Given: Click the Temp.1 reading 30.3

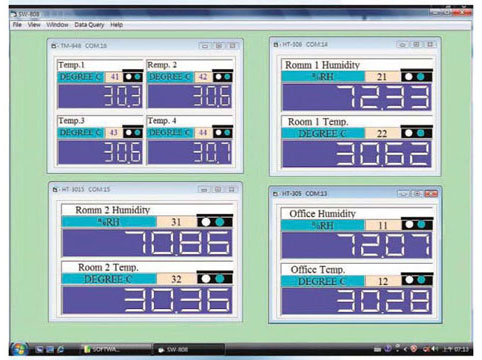Looking at the screenshot, I should (101, 96).
